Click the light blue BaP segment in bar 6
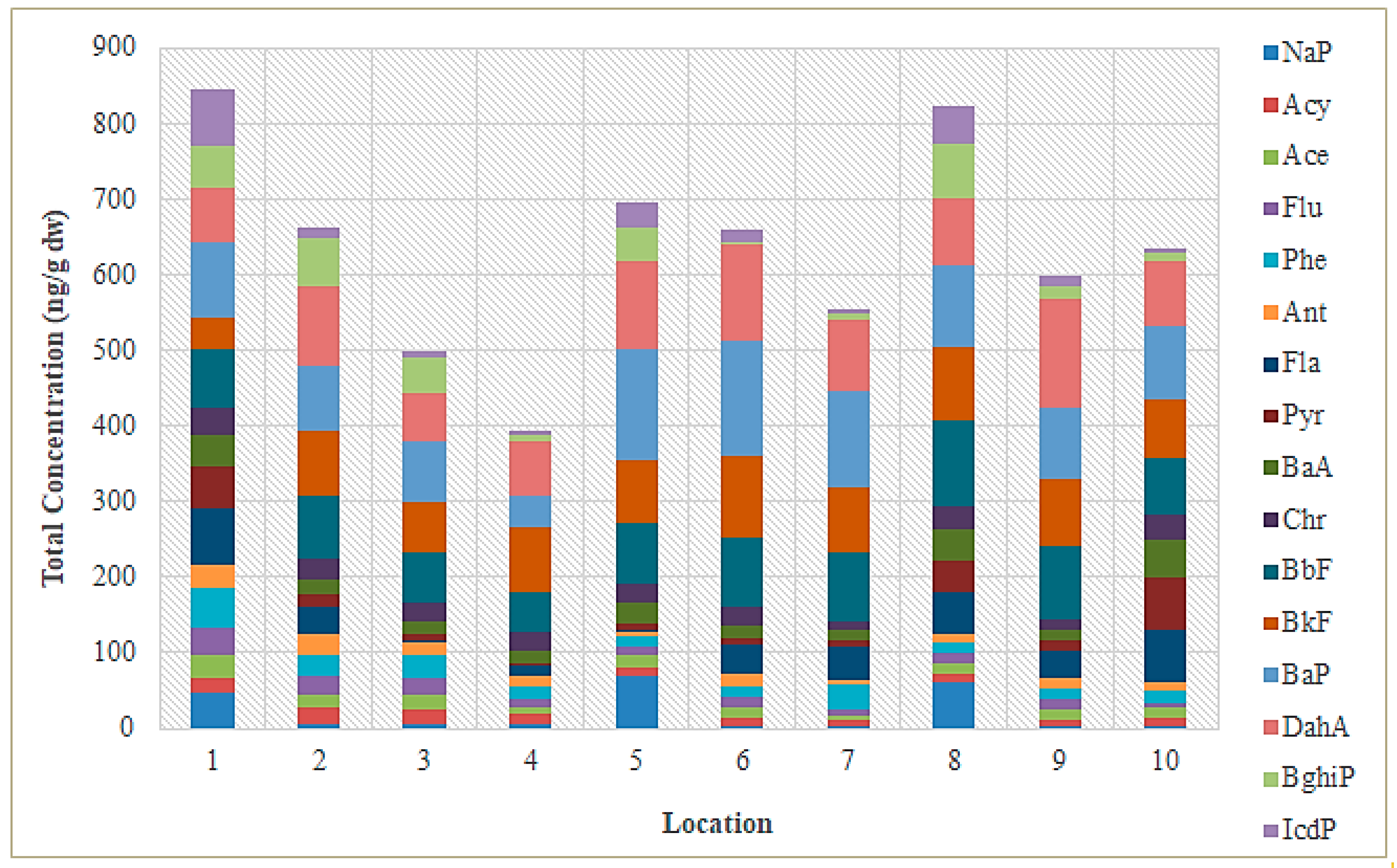Viewport: 1397px width, 868px height. [742, 398]
